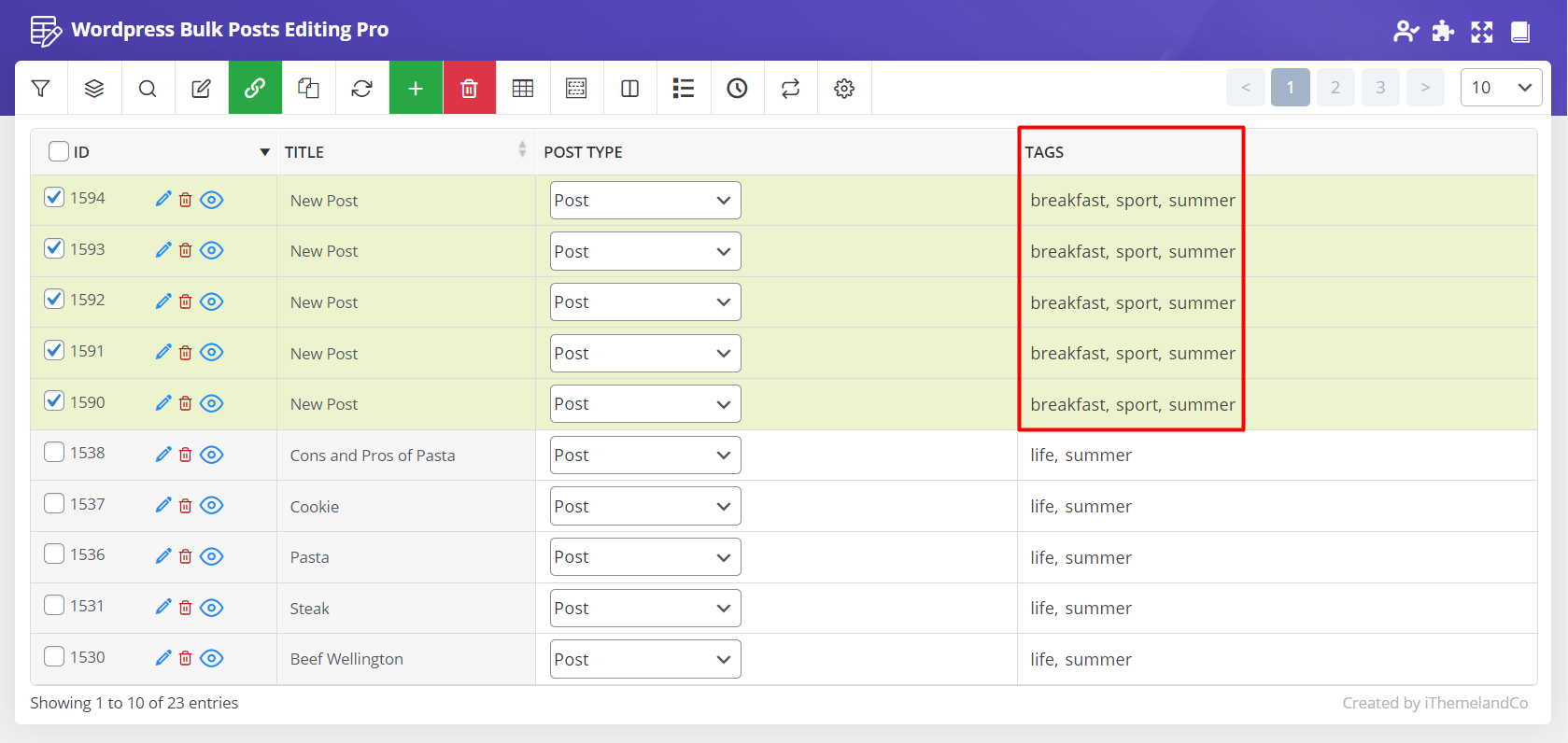The height and width of the screenshot is (743, 1568).
Task: Click tags cell of post 1531
Action: [x=1277, y=609]
